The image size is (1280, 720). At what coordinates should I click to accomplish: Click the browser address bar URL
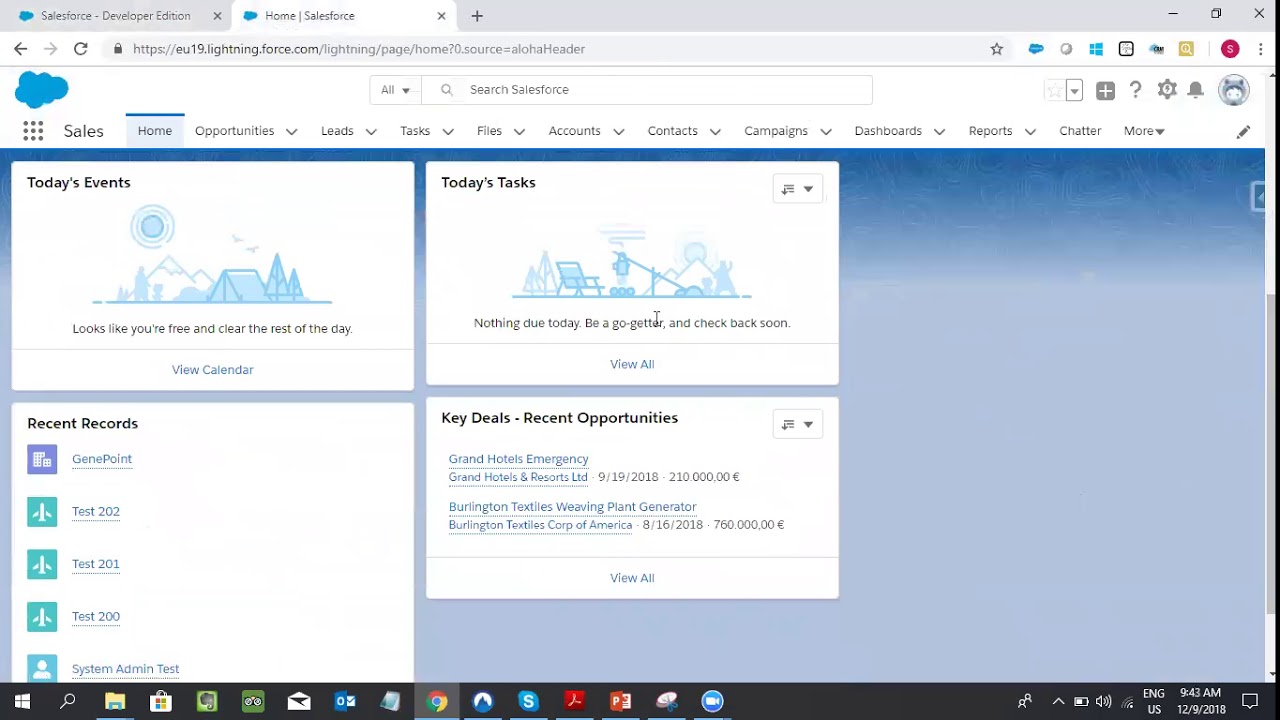tap(359, 49)
